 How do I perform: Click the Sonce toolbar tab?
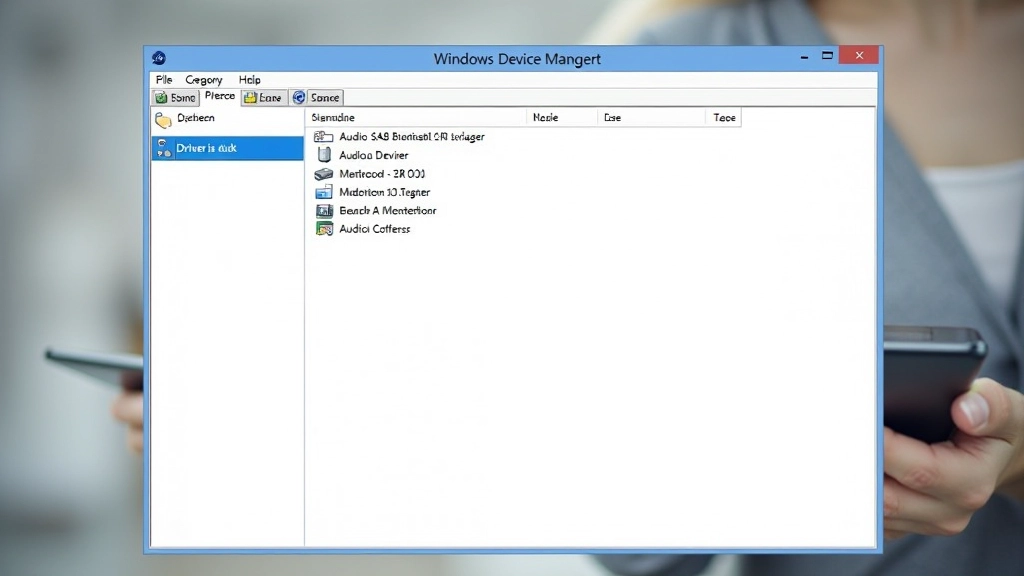317,97
